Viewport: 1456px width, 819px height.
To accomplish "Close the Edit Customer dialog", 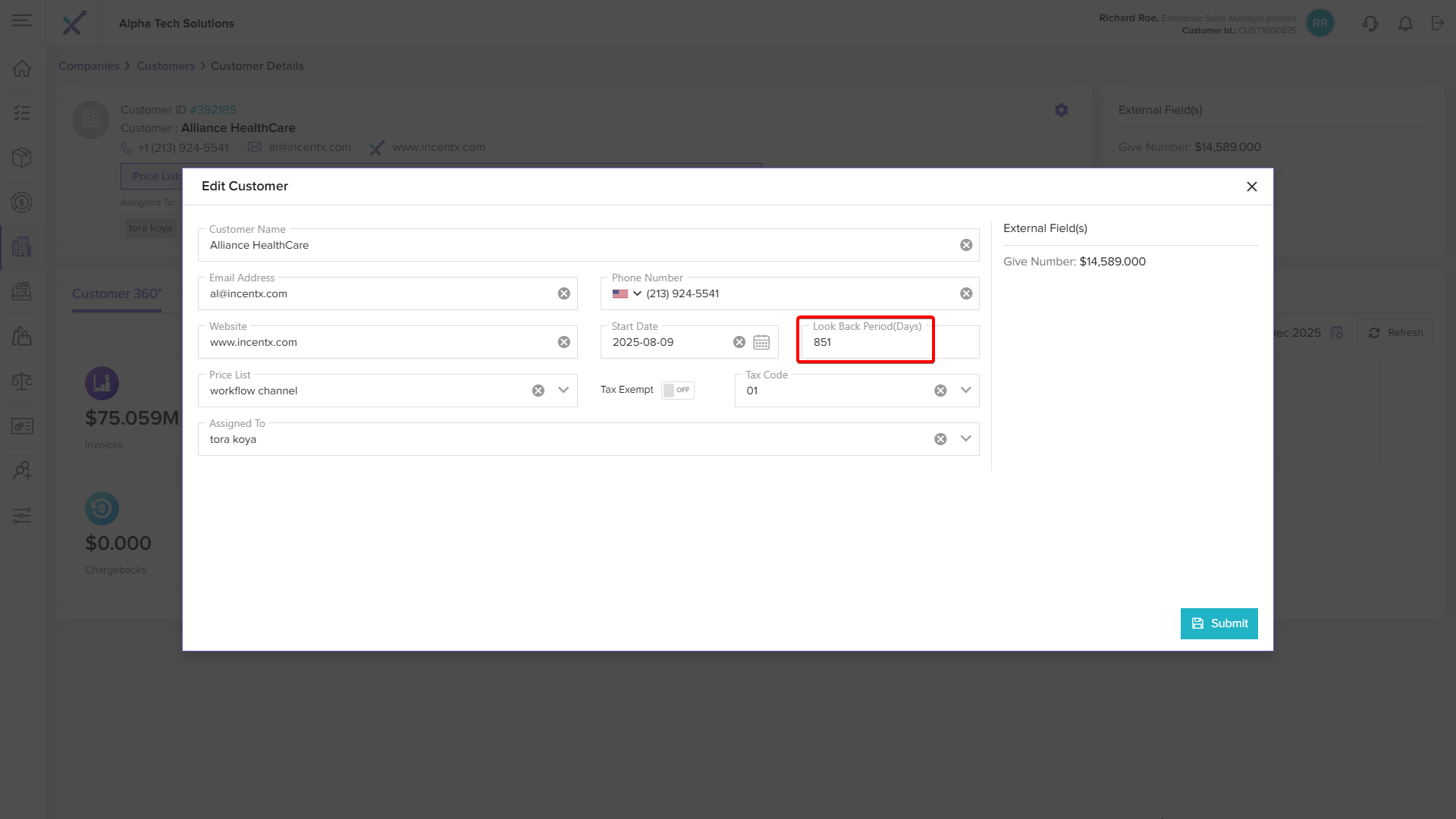I will pos(1252,187).
